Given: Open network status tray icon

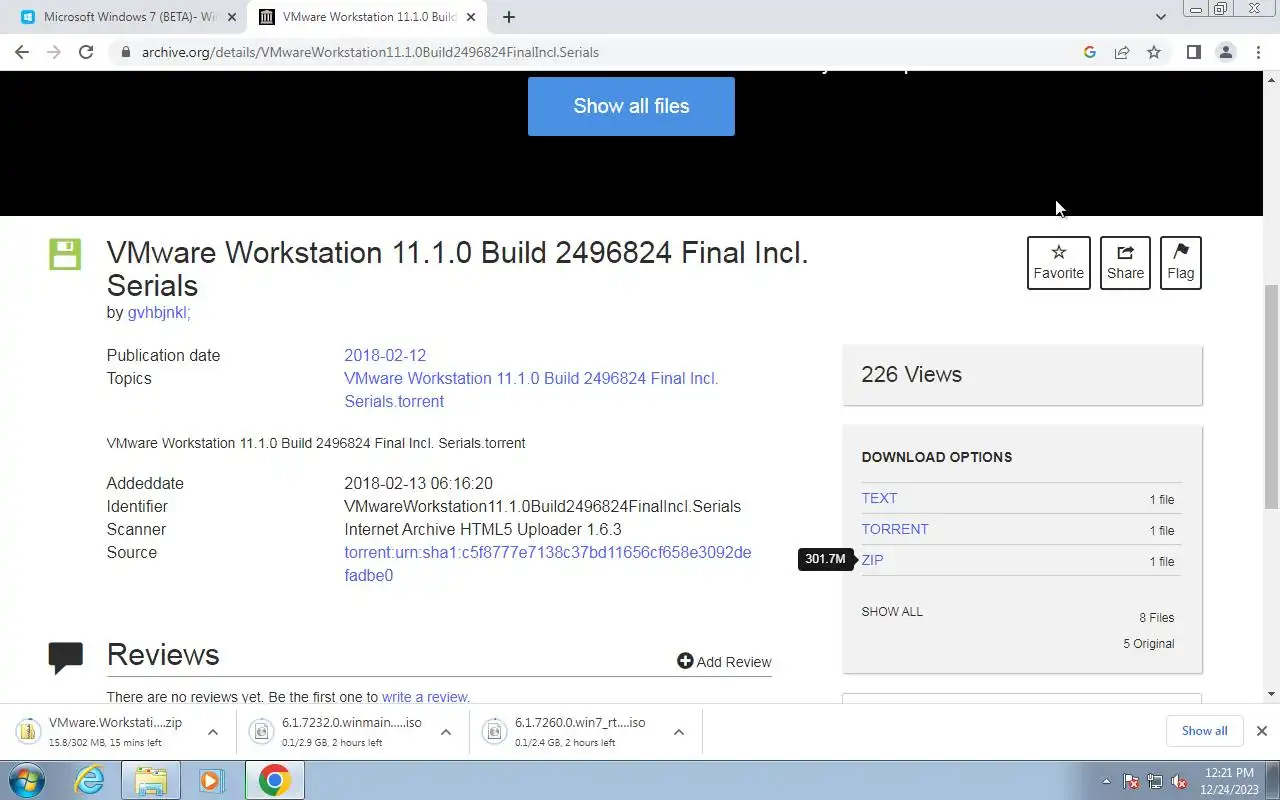Looking at the screenshot, I should pyautogui.click(x=1155, y=781).
